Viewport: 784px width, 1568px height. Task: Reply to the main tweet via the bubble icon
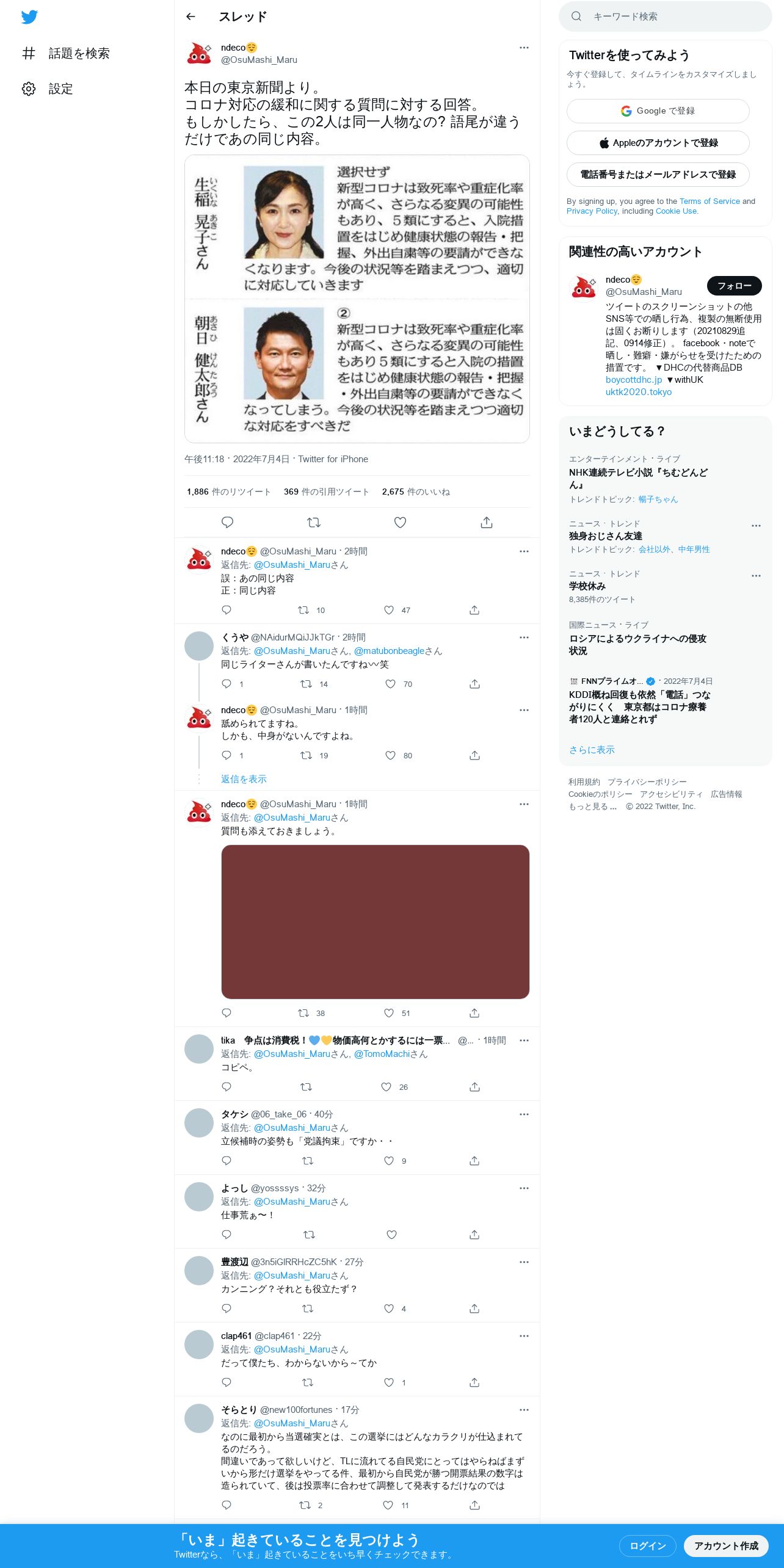coord(227,523)
